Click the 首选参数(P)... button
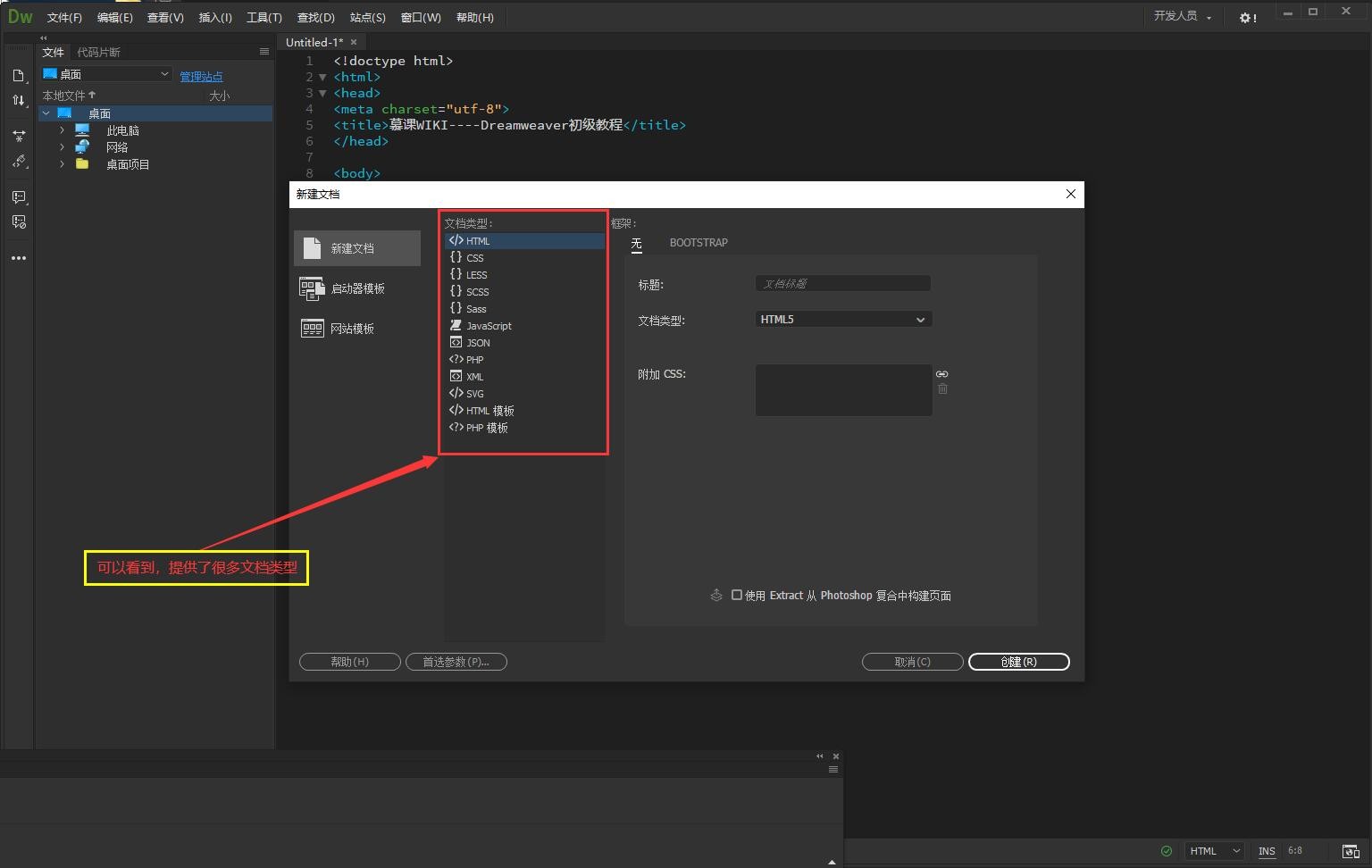The width and height of the screenshot is (1372, 868). (456, 662)
